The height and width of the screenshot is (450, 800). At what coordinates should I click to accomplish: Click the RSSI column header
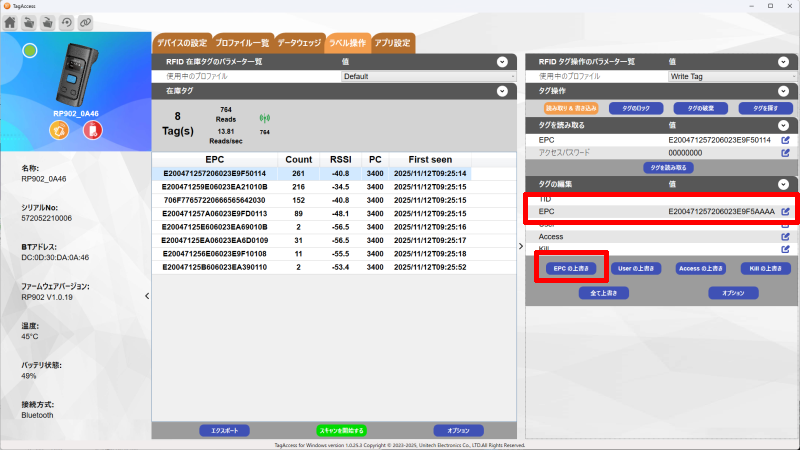[x=340, y=159]
